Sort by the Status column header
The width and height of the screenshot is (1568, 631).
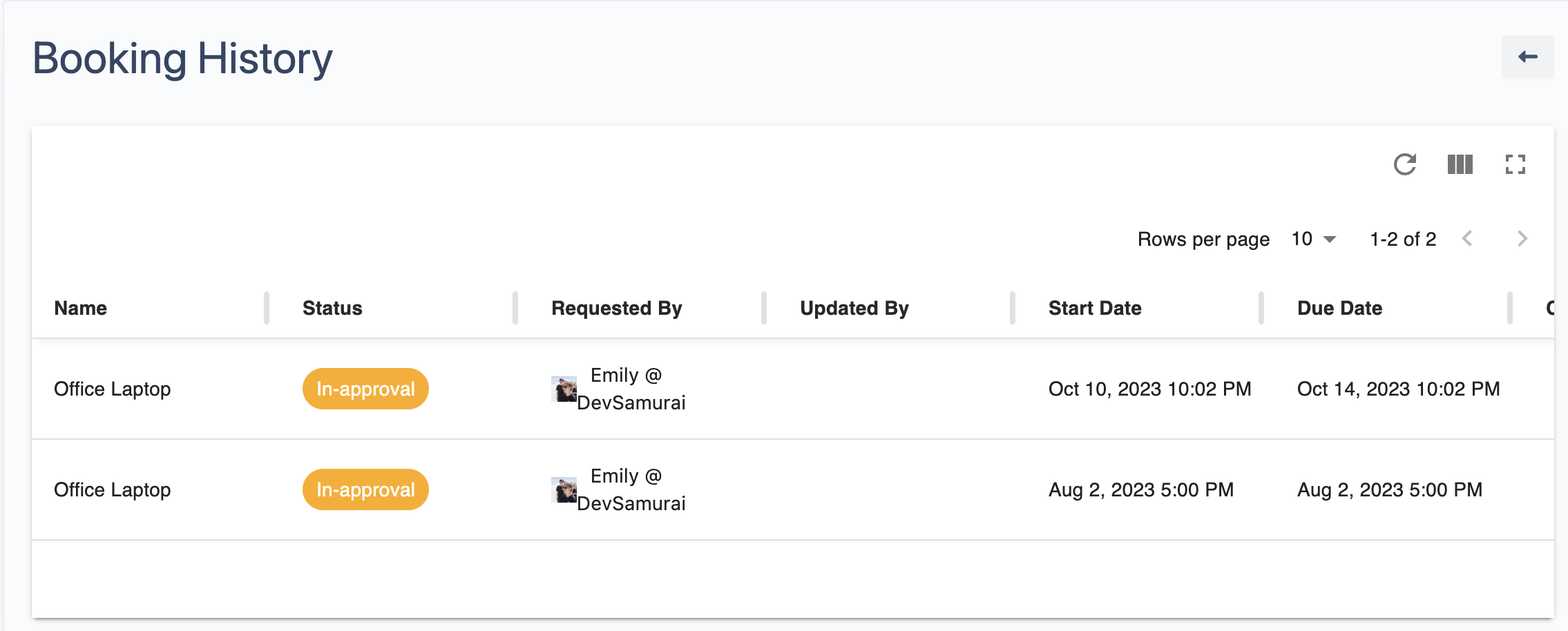click(332, 308)
